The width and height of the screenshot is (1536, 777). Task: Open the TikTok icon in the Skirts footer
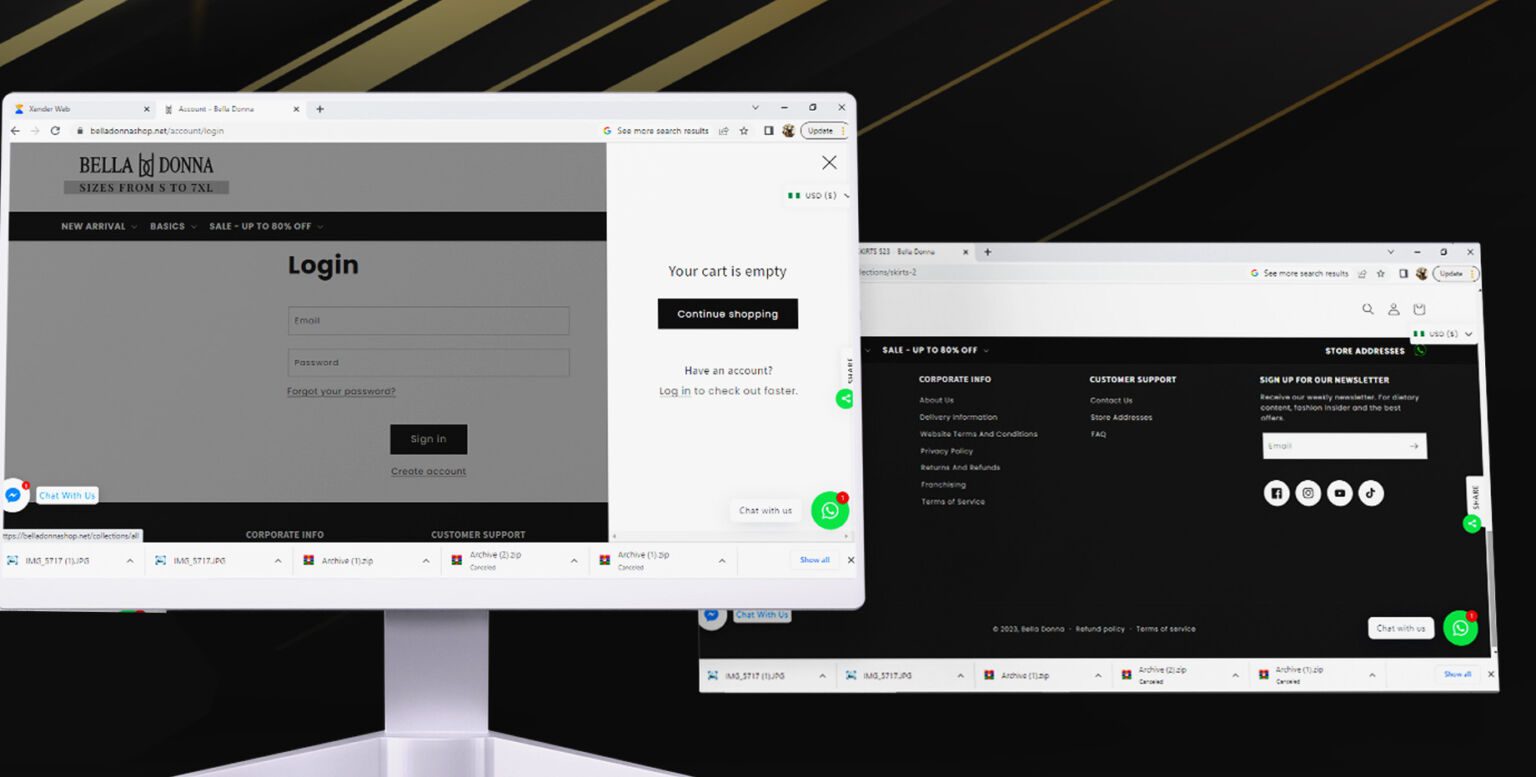pos(1371,493)
